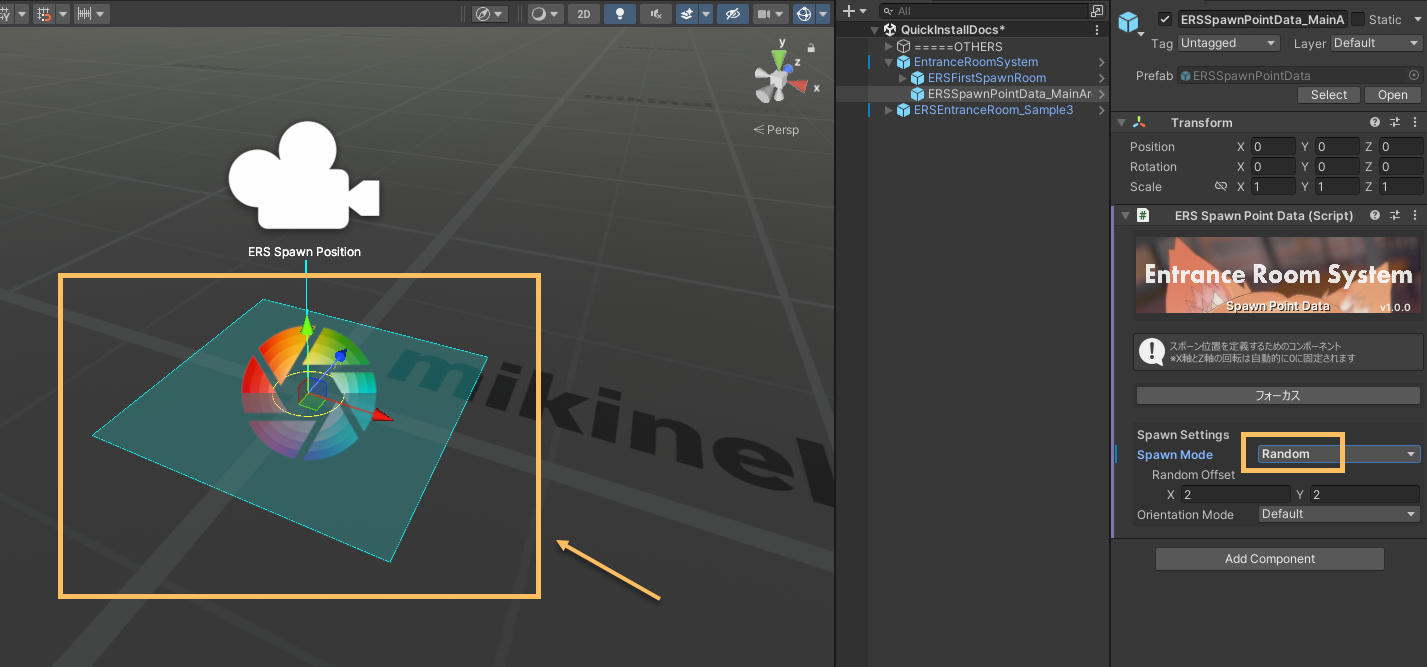Toggle 2D view mode
The width and height of the screenshot is (1427, 667).
[x=584, y=14]
